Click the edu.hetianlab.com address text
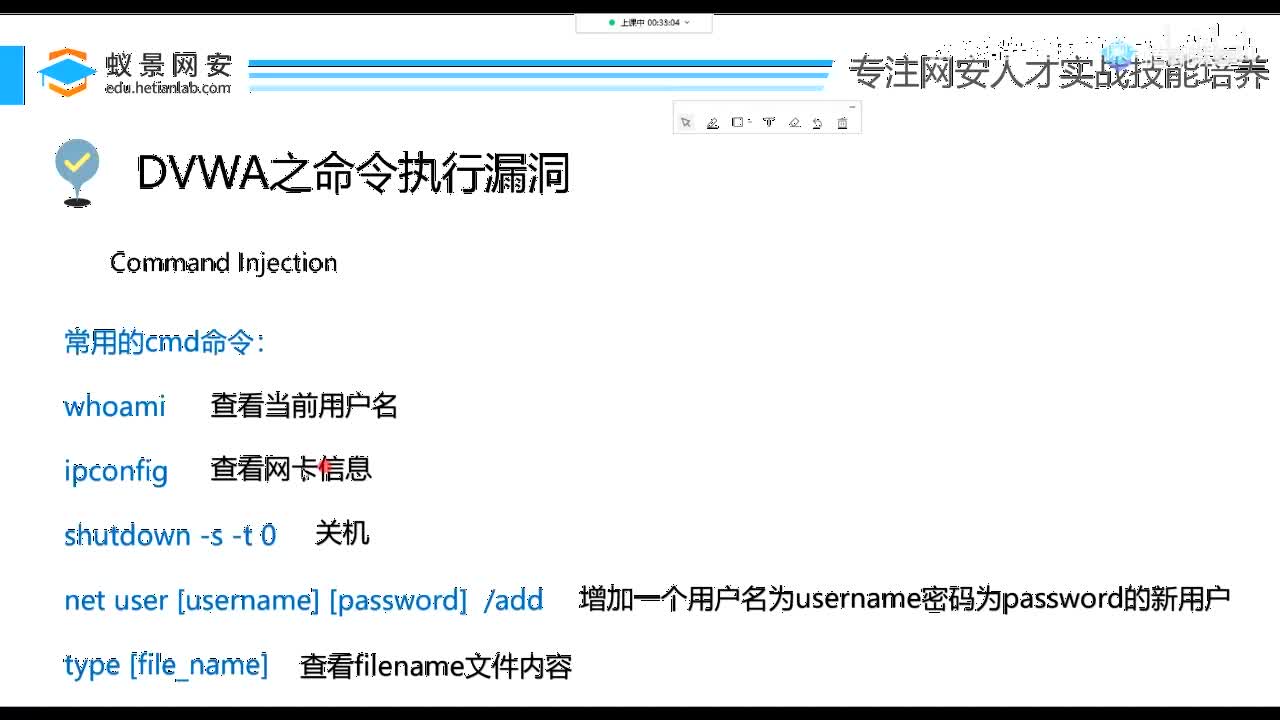The width and height of the screenshot is (1280, 720). coord(168,88)
